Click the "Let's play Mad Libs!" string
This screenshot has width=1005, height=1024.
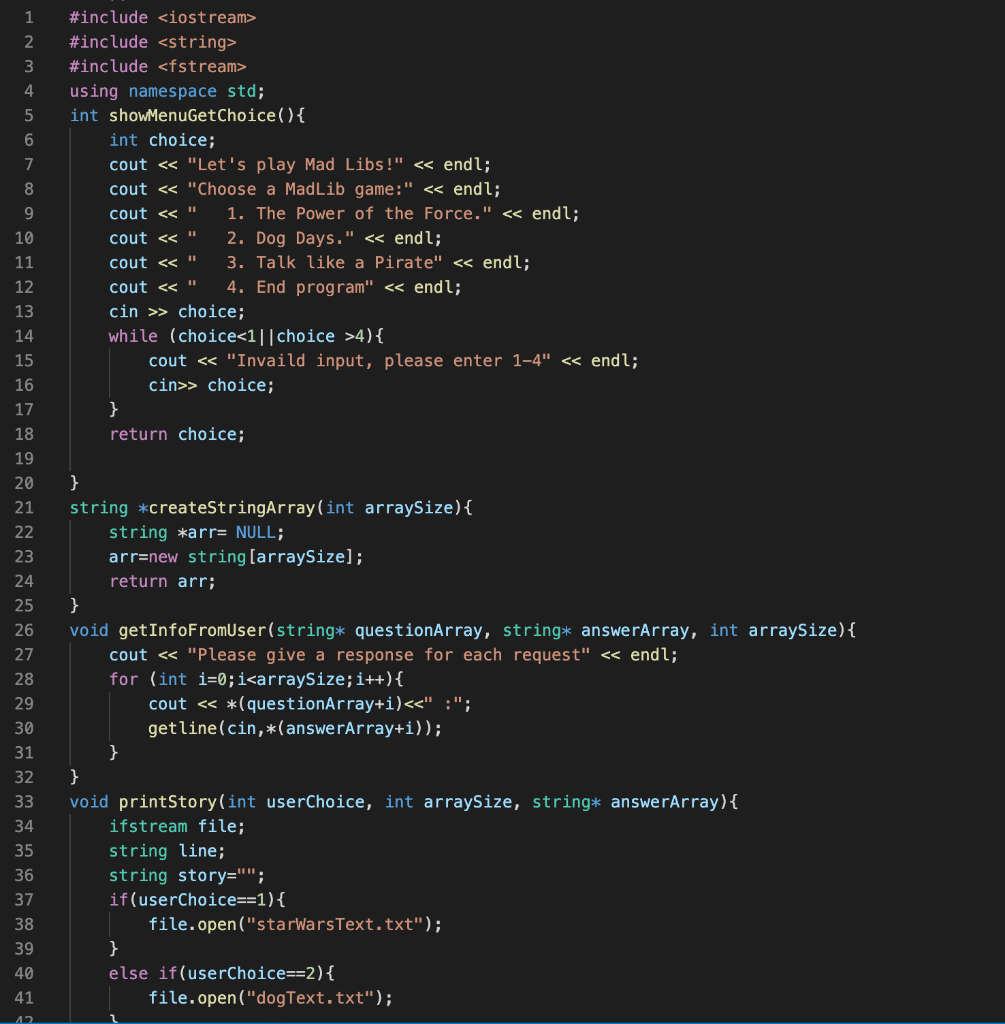295,165
